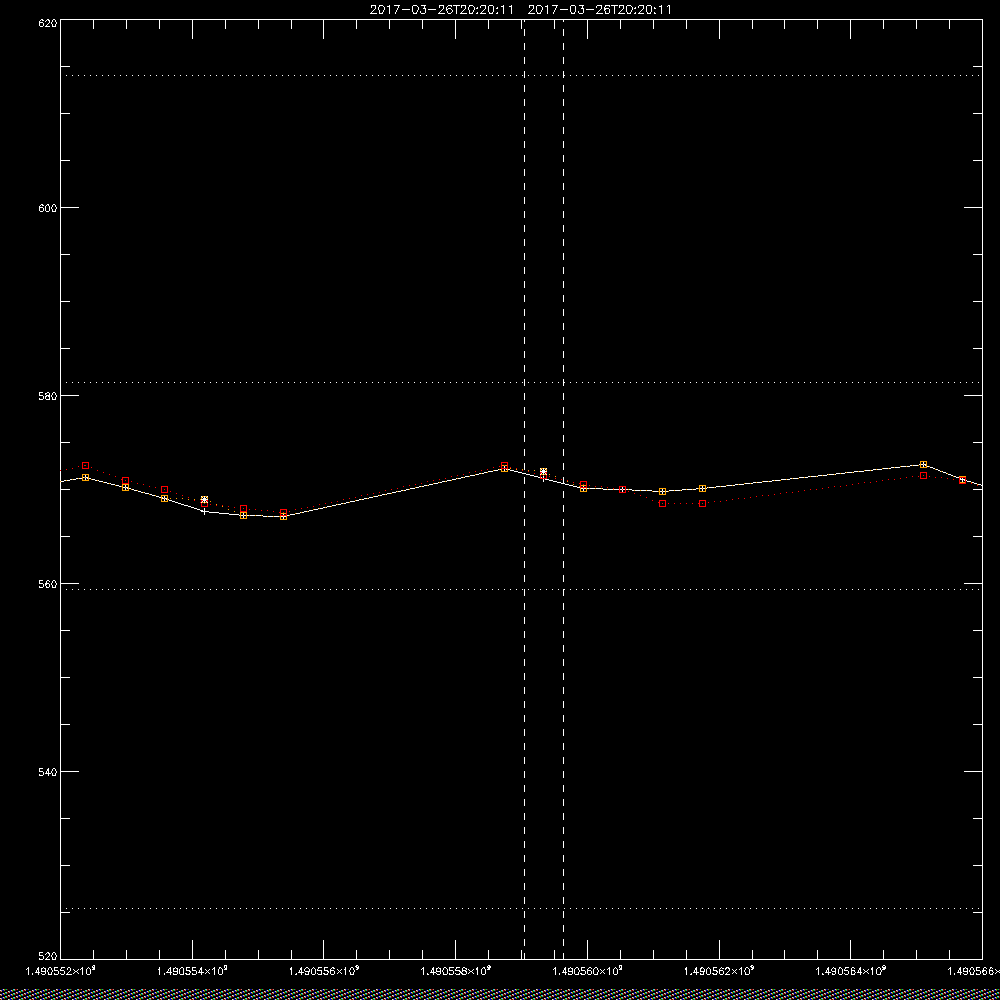Select the 560 y-axis label
The image size is (1000, 1000).
point(48,584)
